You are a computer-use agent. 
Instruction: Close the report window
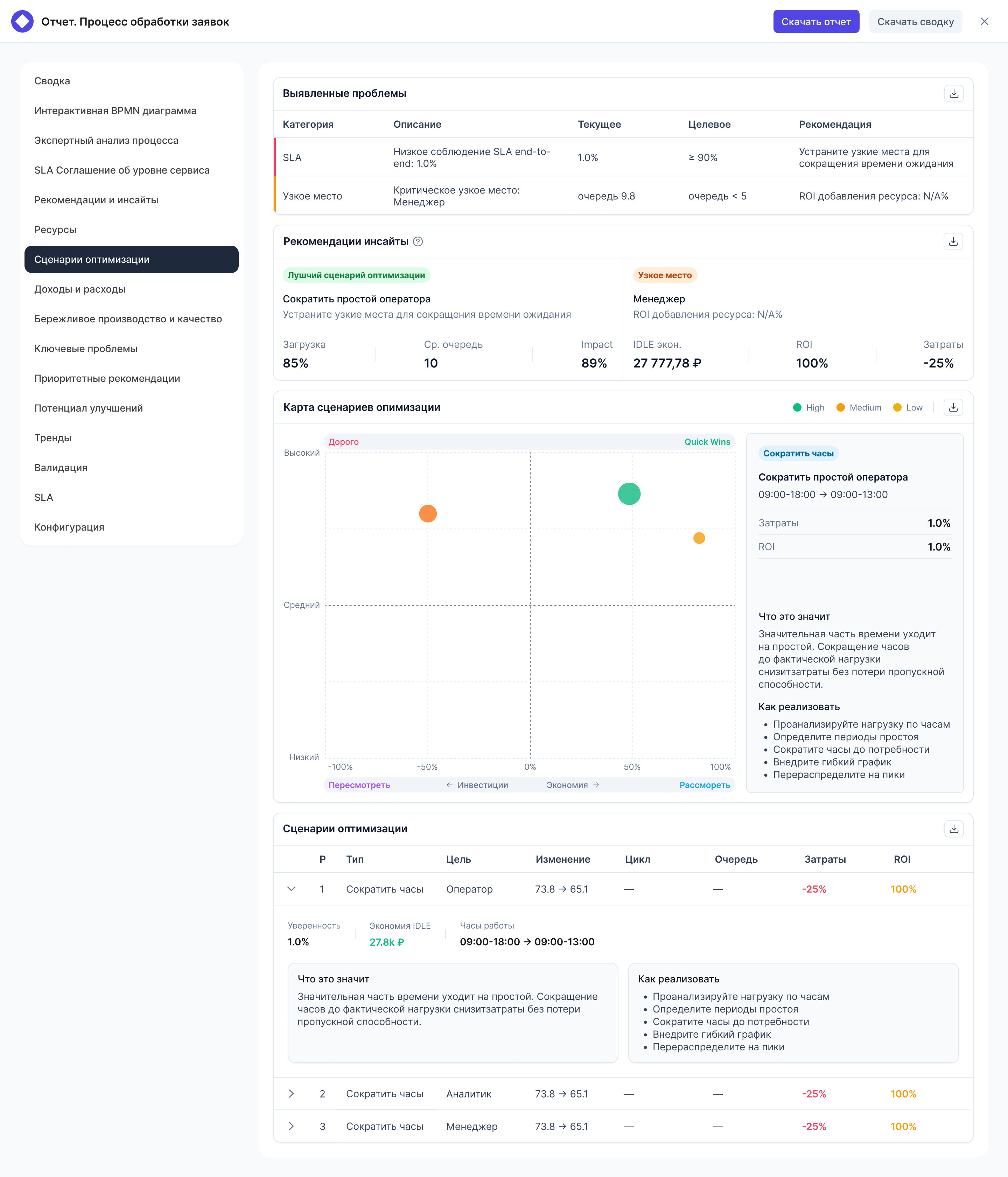pos(984,22)
